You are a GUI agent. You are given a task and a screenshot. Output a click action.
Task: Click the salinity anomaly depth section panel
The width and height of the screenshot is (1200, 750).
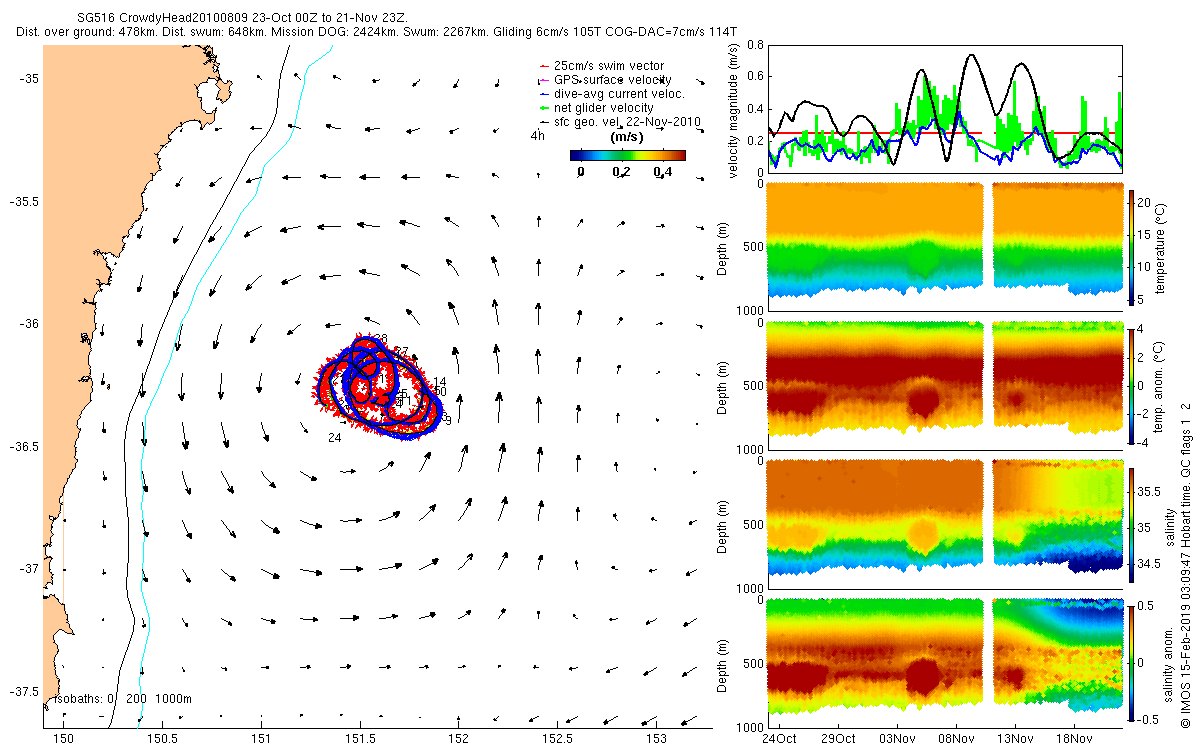coord(944,661)
